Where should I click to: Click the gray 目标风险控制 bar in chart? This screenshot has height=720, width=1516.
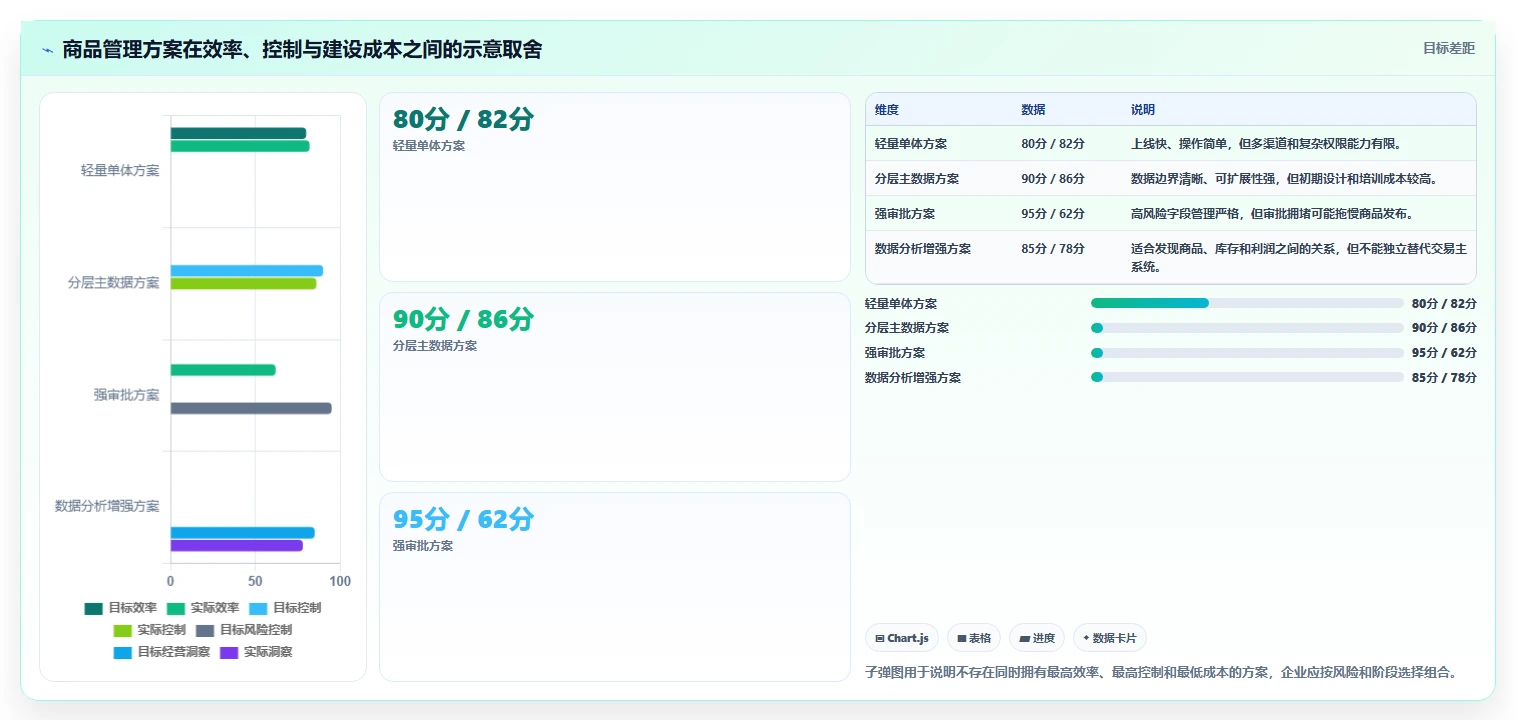(x=251, y=408)
